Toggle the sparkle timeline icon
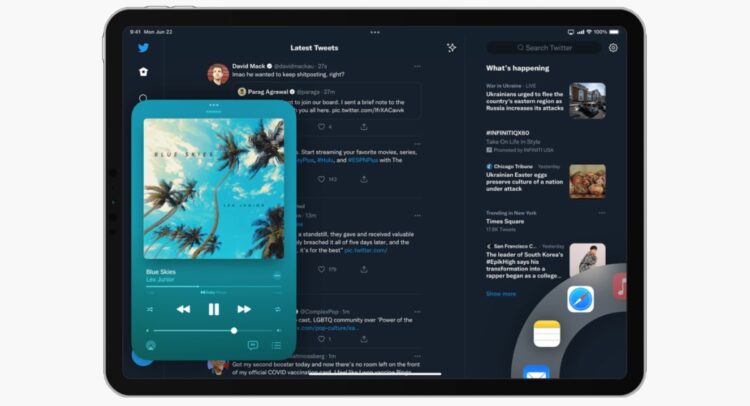This screenshot has height=406, width=750. [451, 47]
